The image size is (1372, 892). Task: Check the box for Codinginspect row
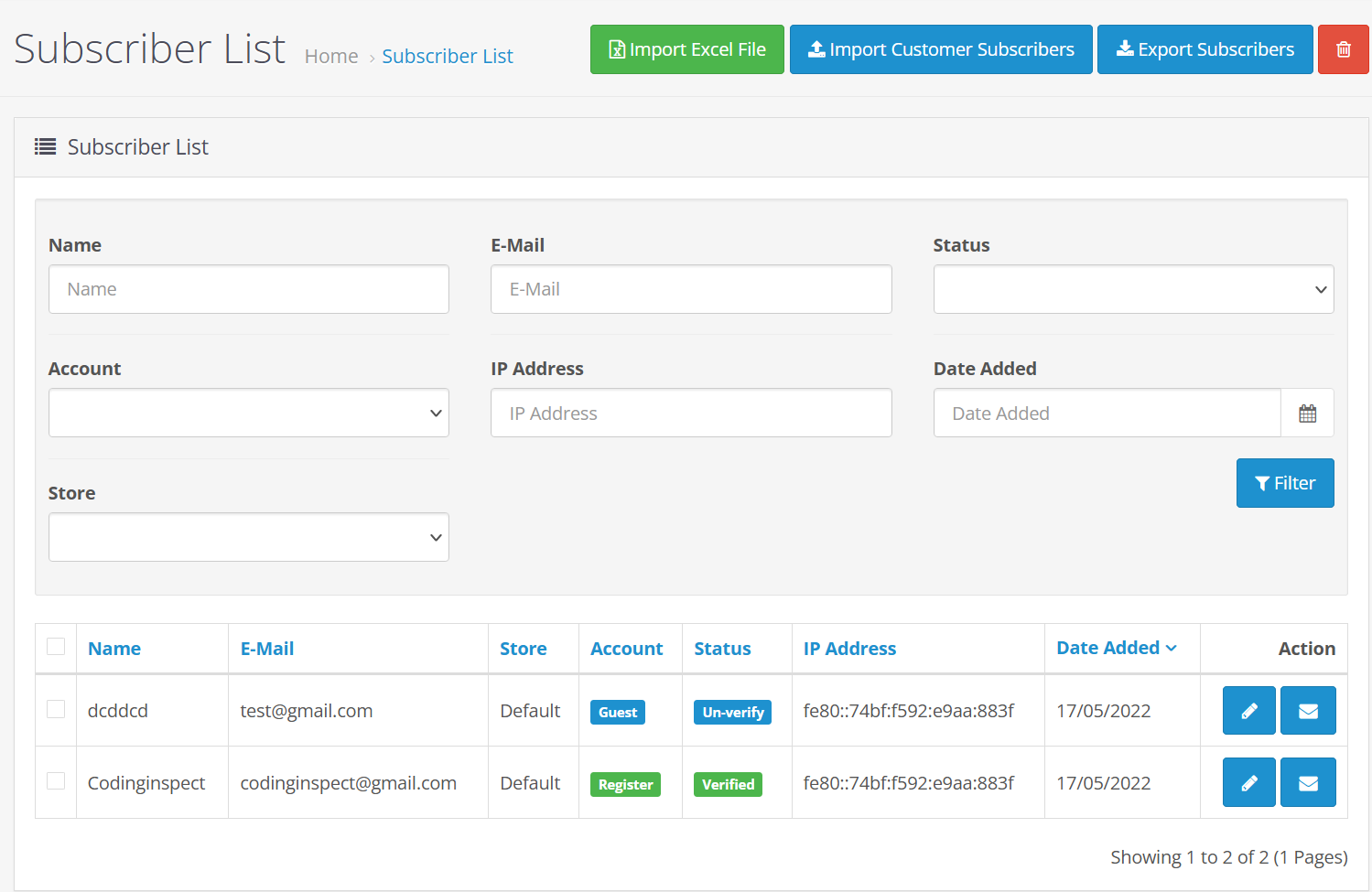coord(56,781)
